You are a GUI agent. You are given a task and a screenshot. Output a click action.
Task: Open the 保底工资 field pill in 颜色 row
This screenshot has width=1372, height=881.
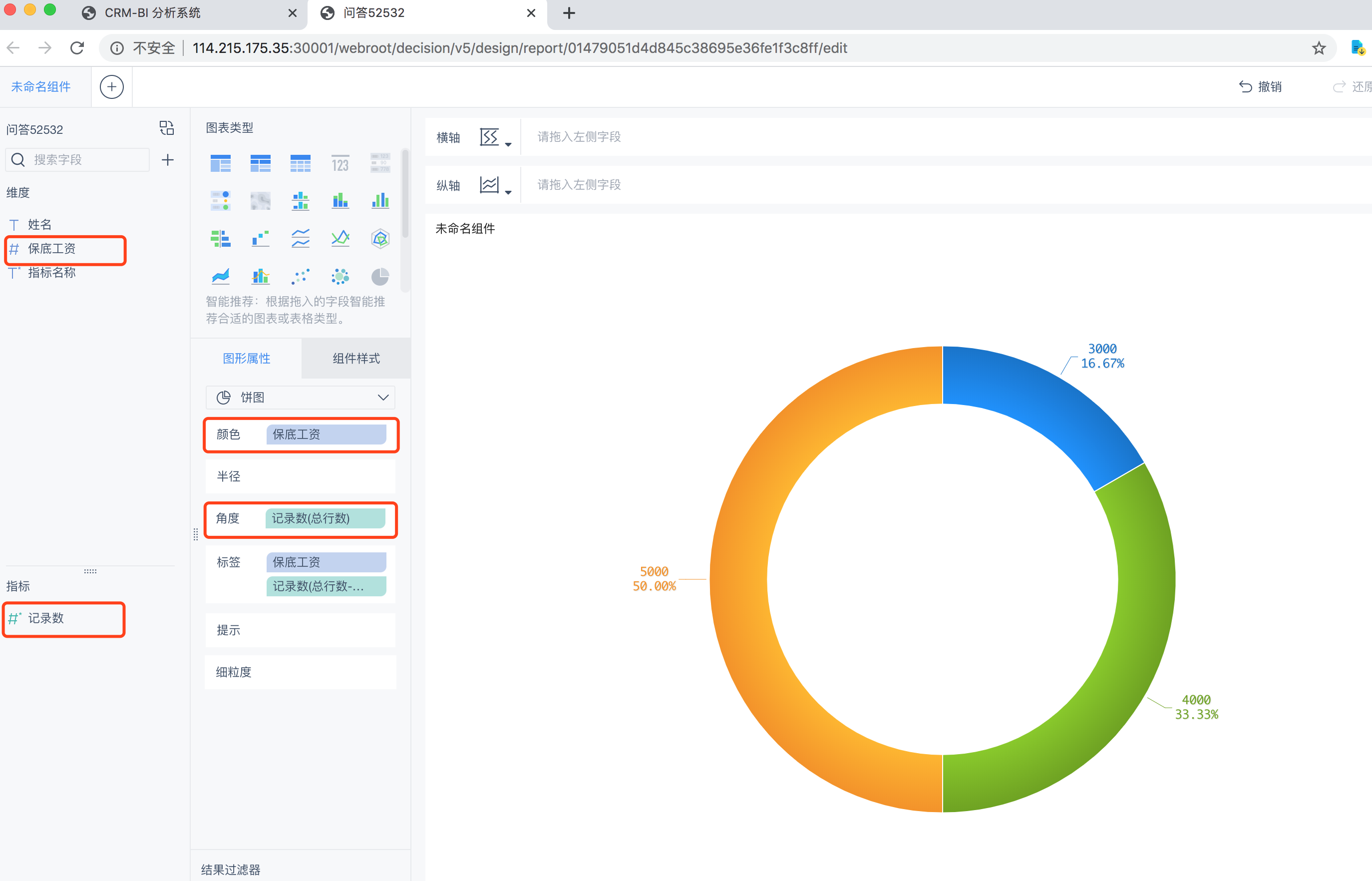[x=326, y=435]
